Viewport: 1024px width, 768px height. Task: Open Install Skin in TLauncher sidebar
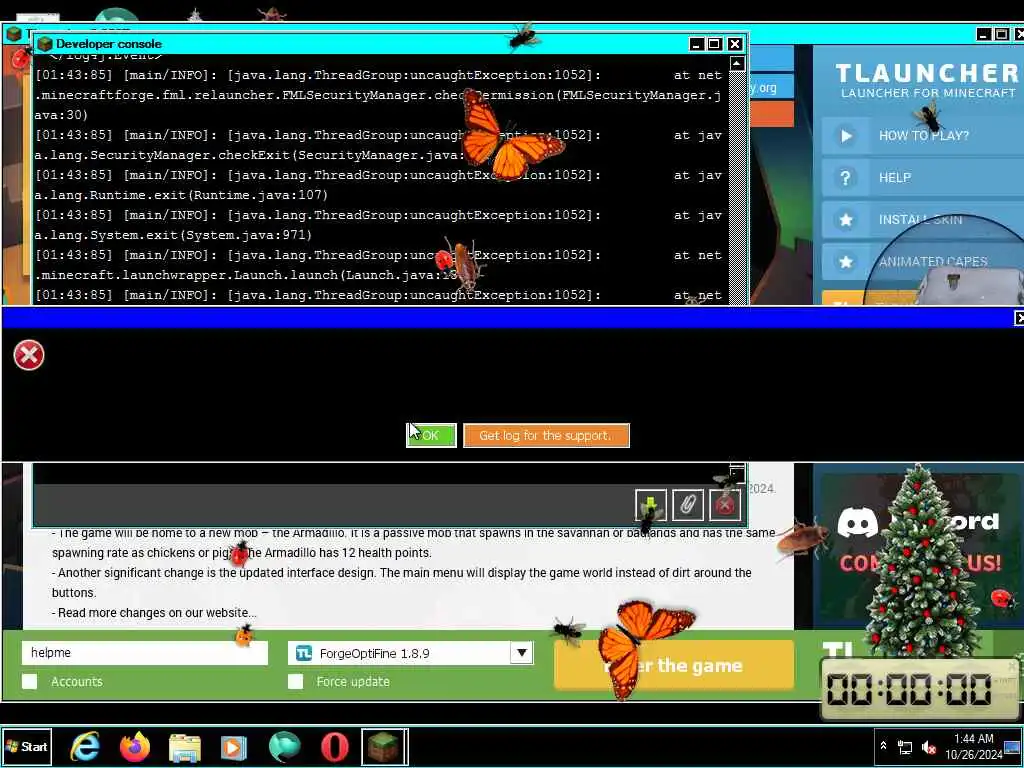coord(922,219)
